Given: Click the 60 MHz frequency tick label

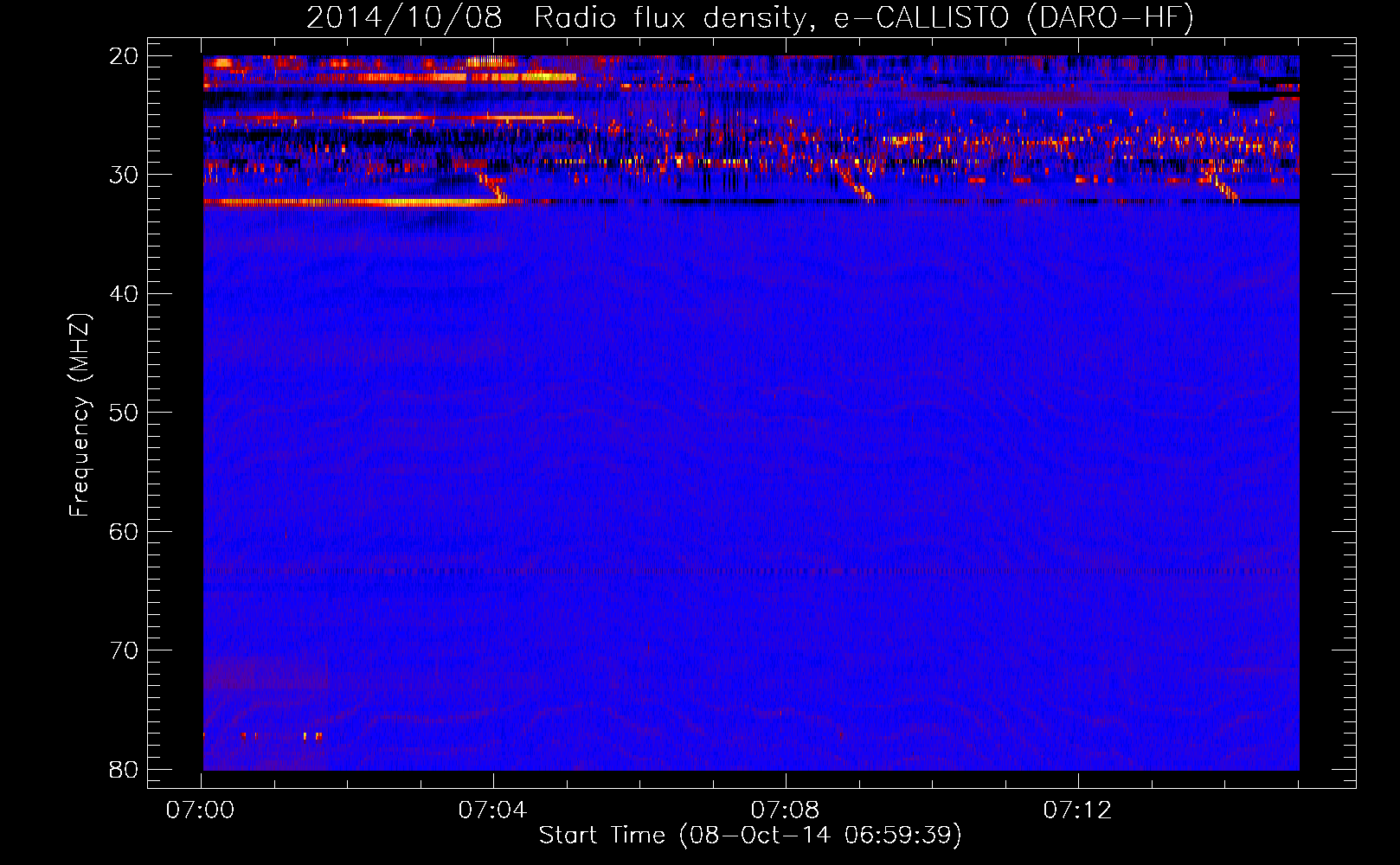Looking at the screenshot, I should [124, 532].
